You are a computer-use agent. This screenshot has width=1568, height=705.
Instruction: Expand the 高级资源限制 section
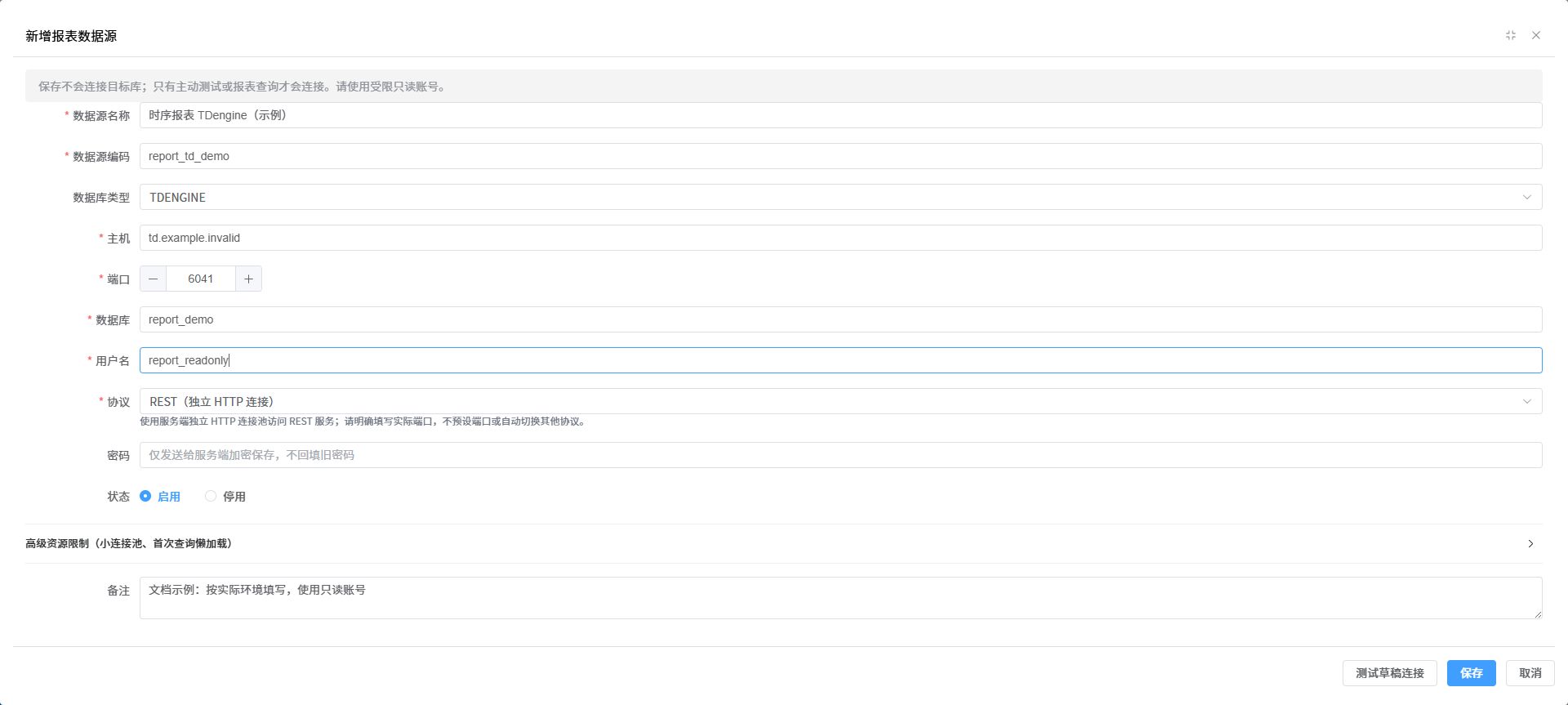783,543
